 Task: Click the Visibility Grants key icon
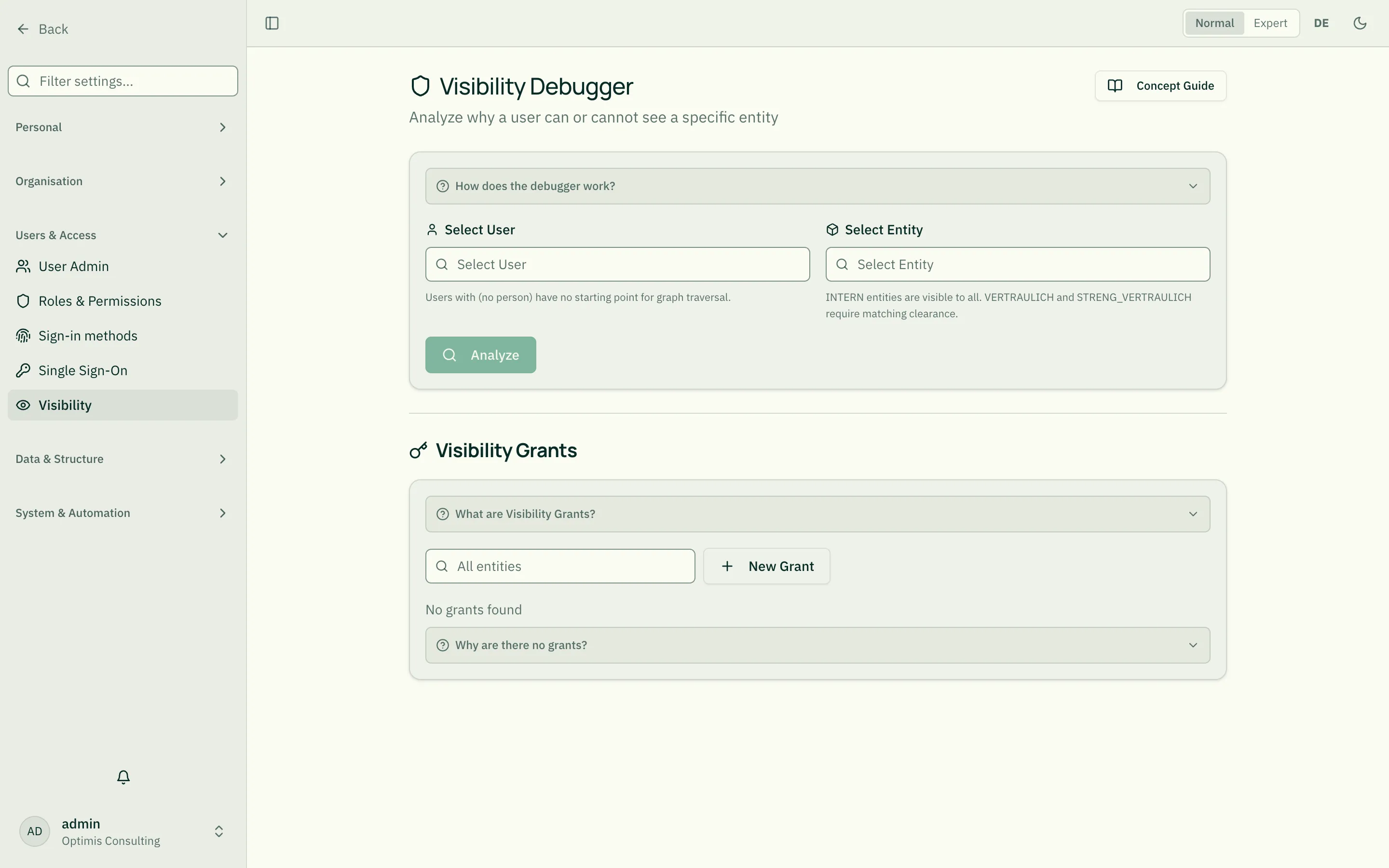419,450
